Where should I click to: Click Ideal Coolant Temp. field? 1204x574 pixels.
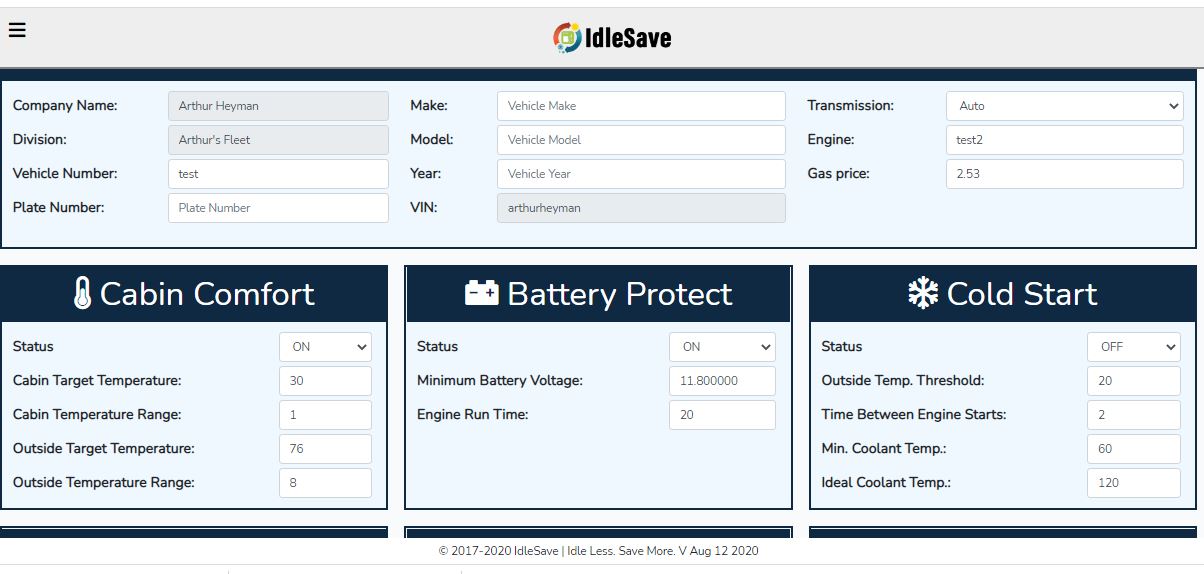click(1133, 483)
